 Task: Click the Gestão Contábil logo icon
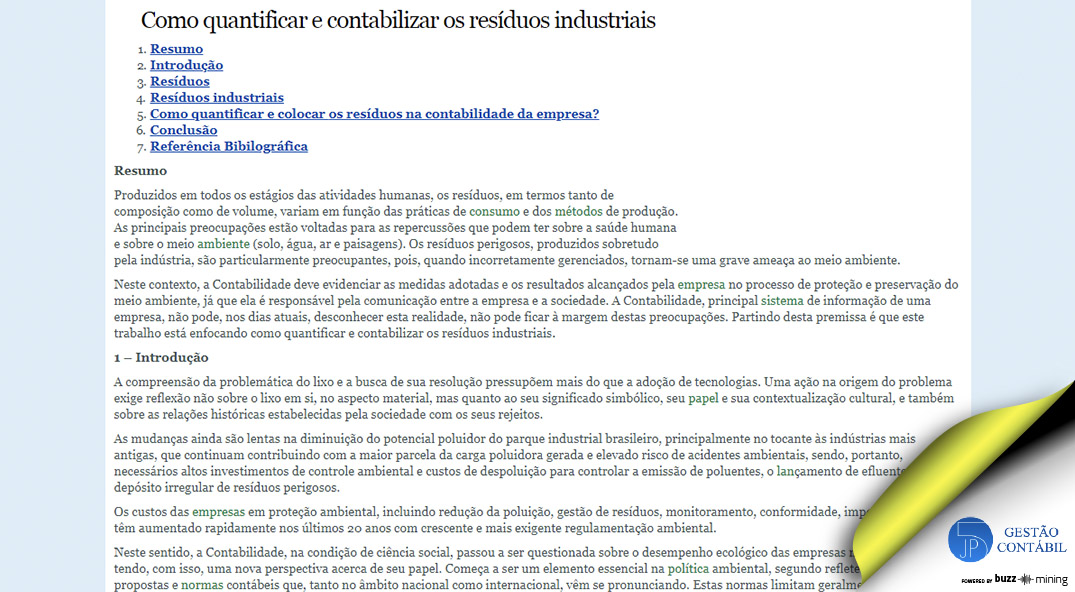(970, 540)
